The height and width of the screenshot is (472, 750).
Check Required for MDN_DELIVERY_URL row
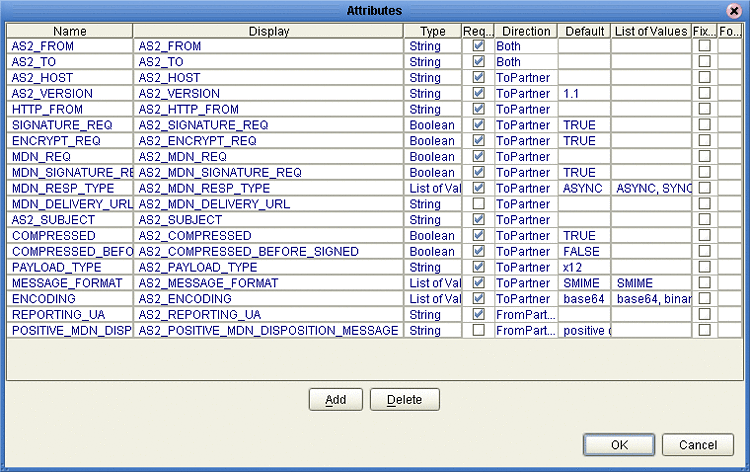(x=478, y=204)
